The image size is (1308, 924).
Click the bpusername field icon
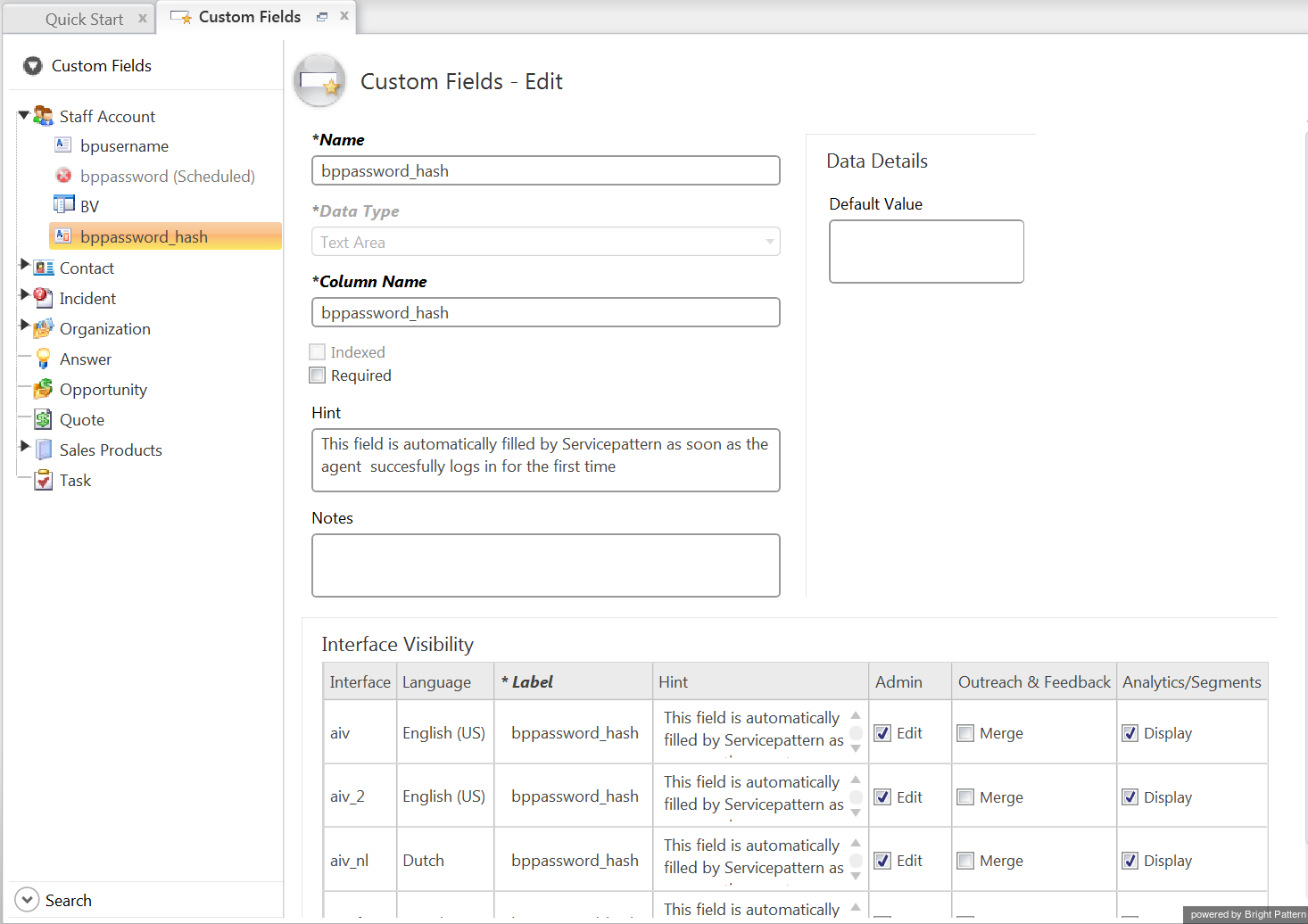point(63,144)
